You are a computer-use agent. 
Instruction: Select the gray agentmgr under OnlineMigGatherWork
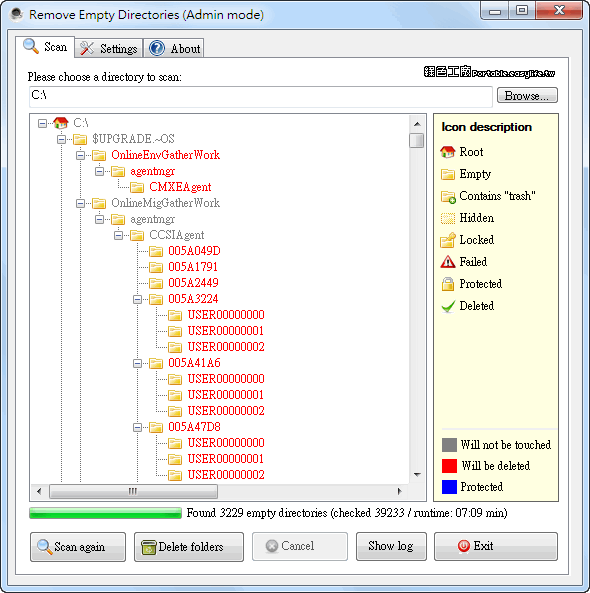(152, 219)
